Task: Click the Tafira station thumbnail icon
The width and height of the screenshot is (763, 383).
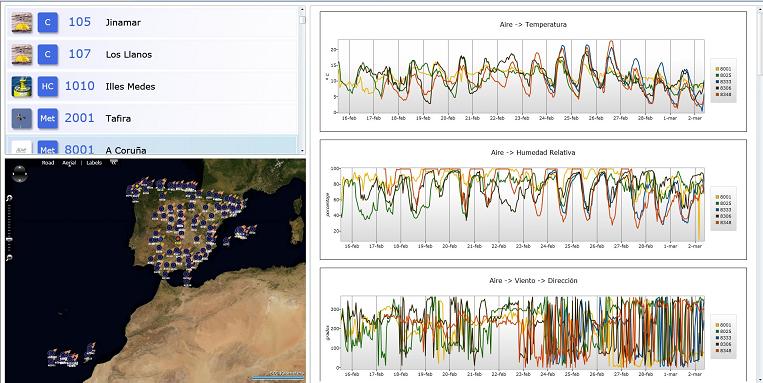Action: point(21,118)
